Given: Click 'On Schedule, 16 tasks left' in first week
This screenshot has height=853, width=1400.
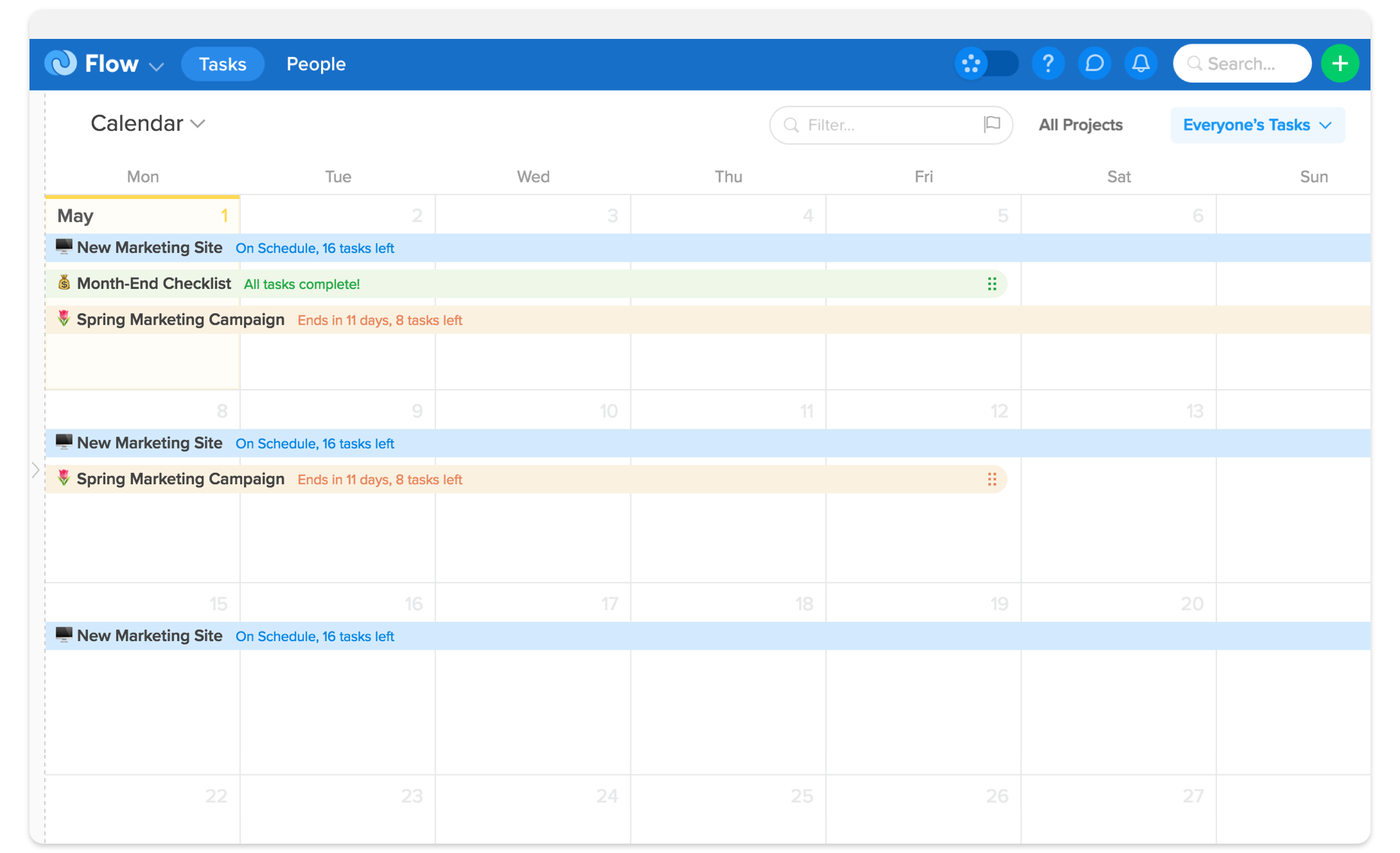Looking at the screenshot, I should click(314, 248).
